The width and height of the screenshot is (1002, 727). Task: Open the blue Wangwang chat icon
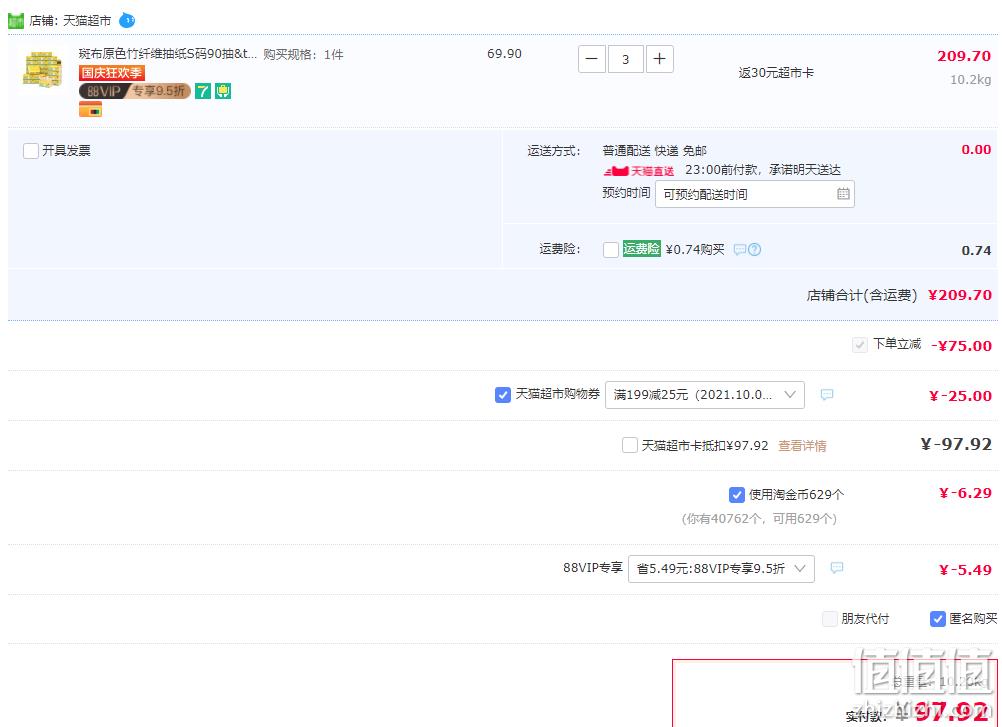[127, 20]
